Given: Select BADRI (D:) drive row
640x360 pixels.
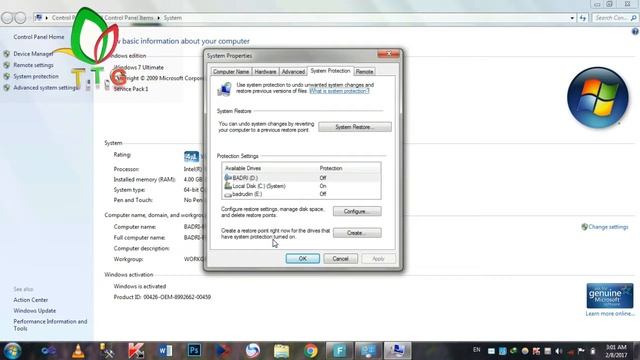Looking at the screenshot, I should point(301,178).
